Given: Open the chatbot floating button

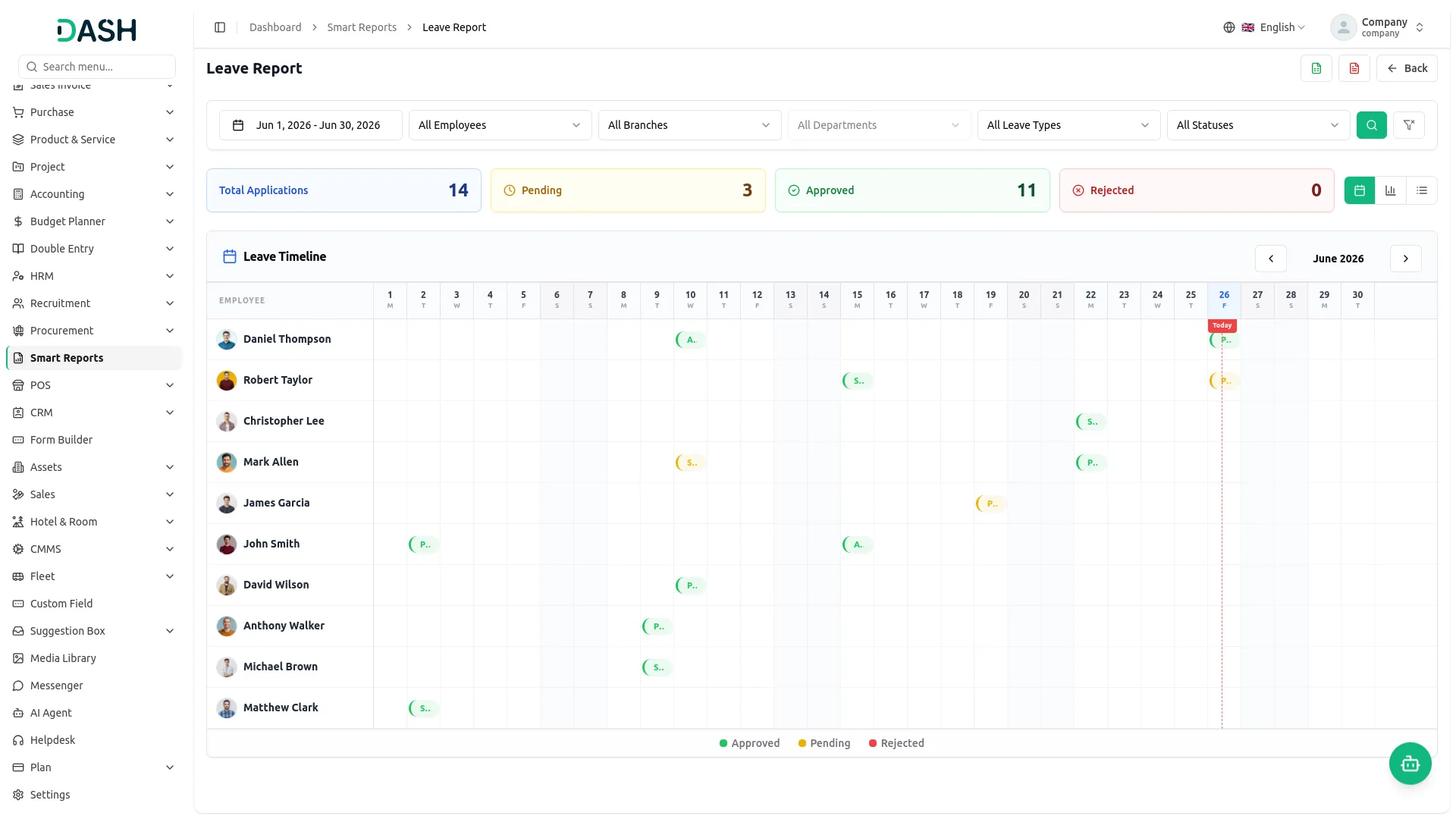Looking at the screenshot, I should point(1410,764).
